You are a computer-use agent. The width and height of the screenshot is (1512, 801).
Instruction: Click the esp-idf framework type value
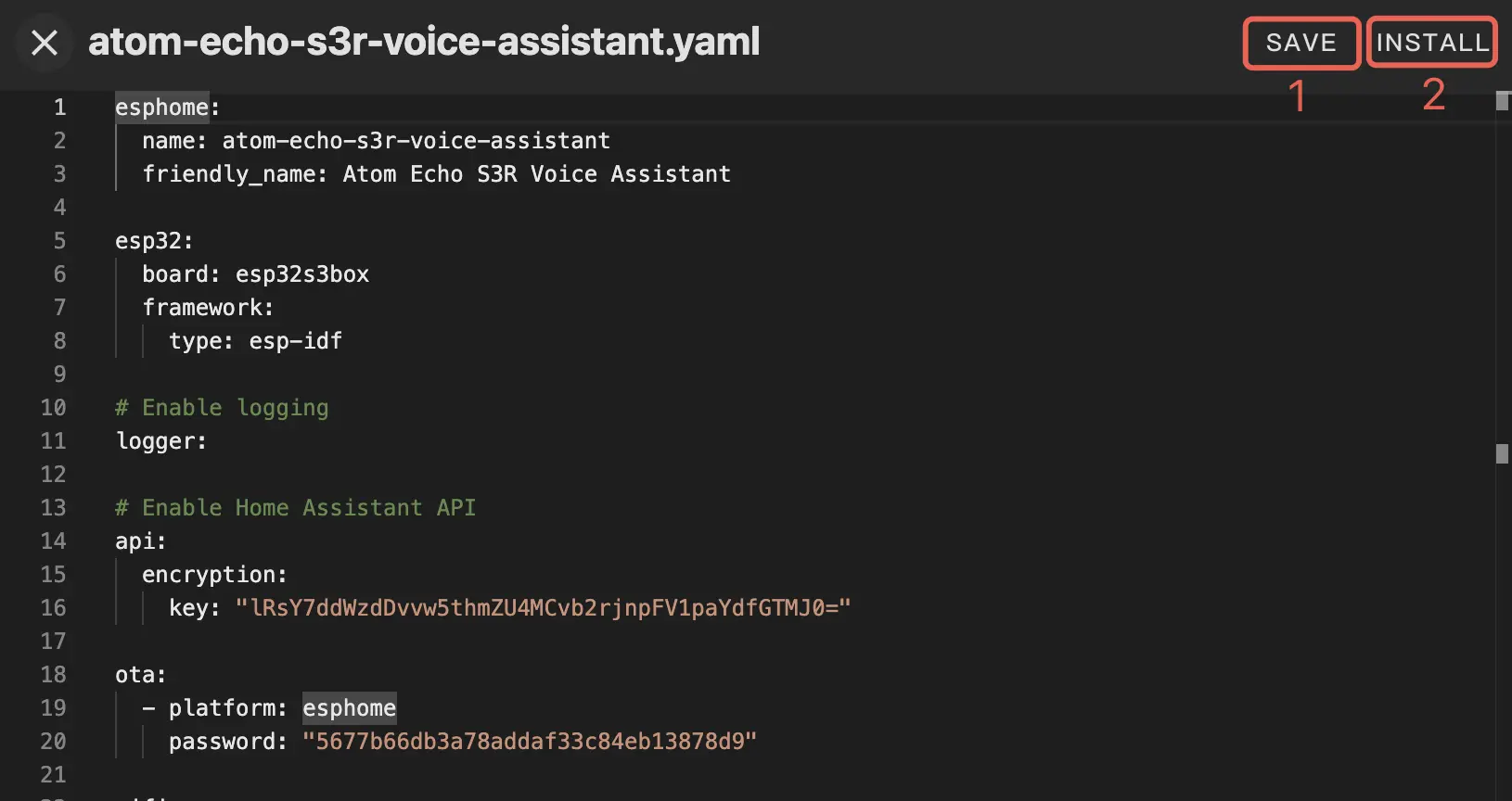[295, 341]
